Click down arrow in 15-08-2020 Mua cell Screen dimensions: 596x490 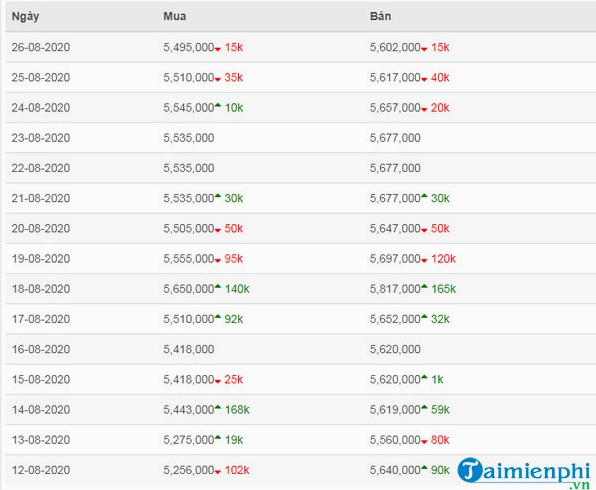(218, 381)
